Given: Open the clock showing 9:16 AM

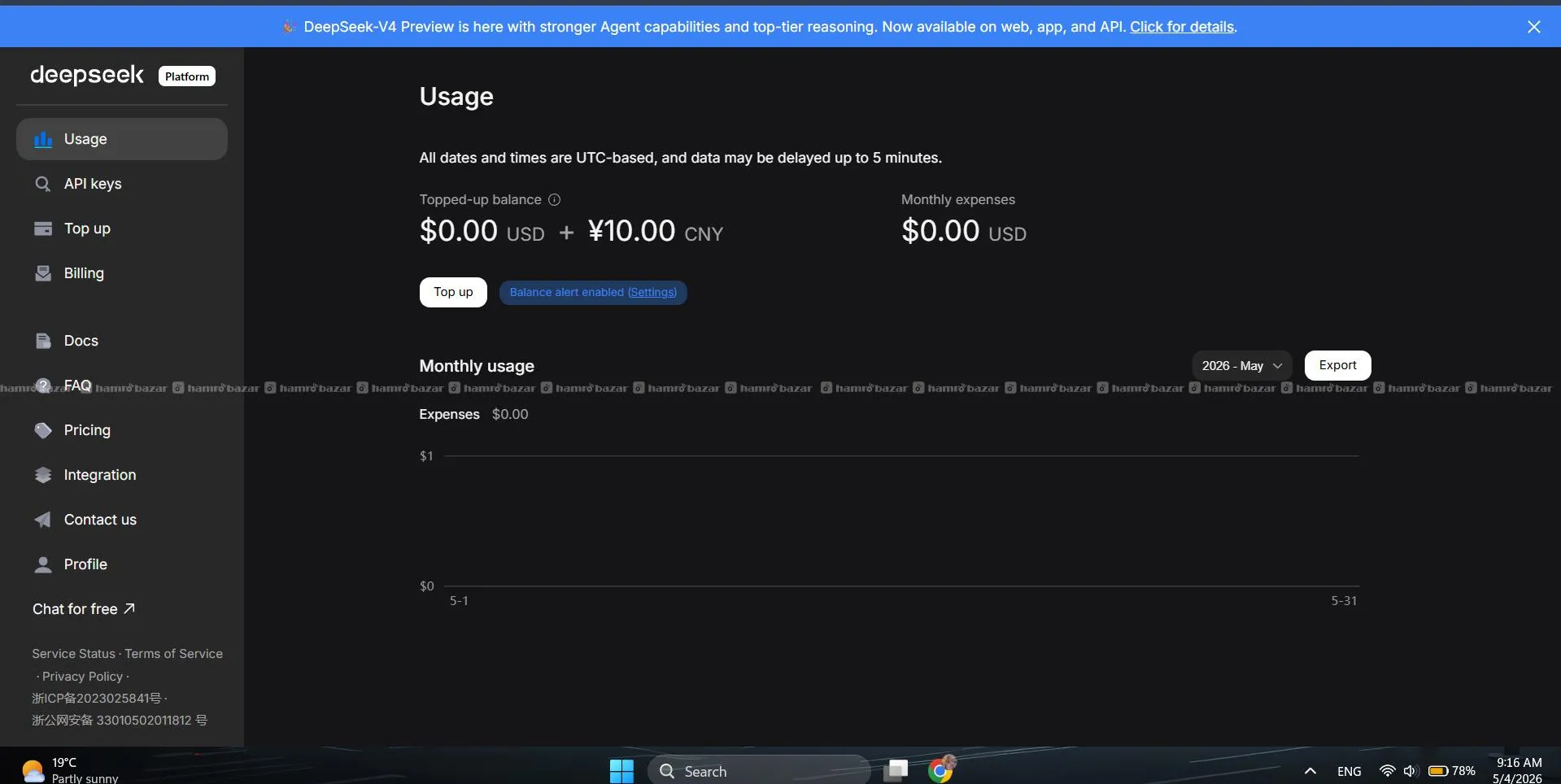Looking at the screenshot, I should click(1518, 770).
